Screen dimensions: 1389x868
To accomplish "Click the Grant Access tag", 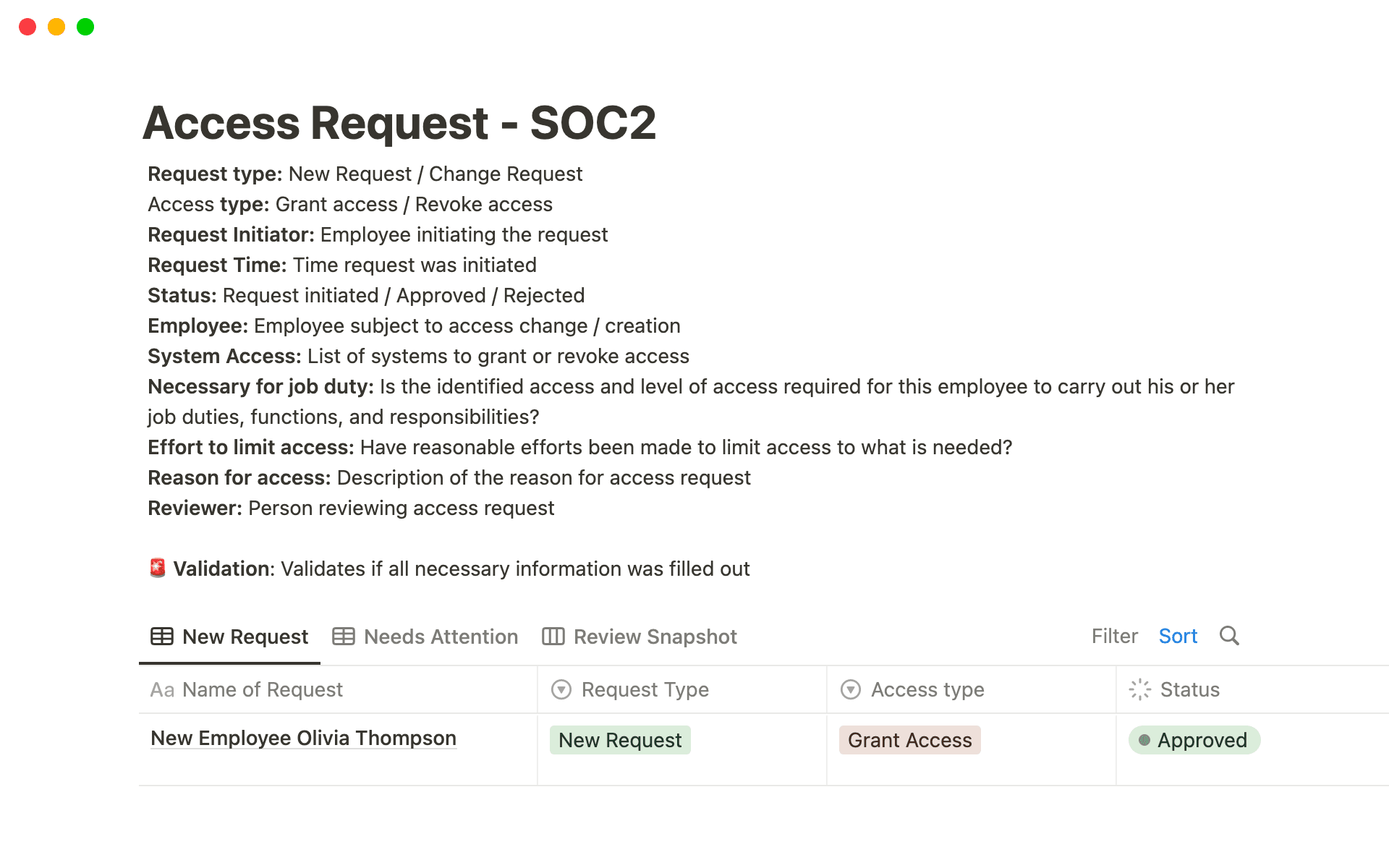I will pyautogui.click(x=909, y=739).
